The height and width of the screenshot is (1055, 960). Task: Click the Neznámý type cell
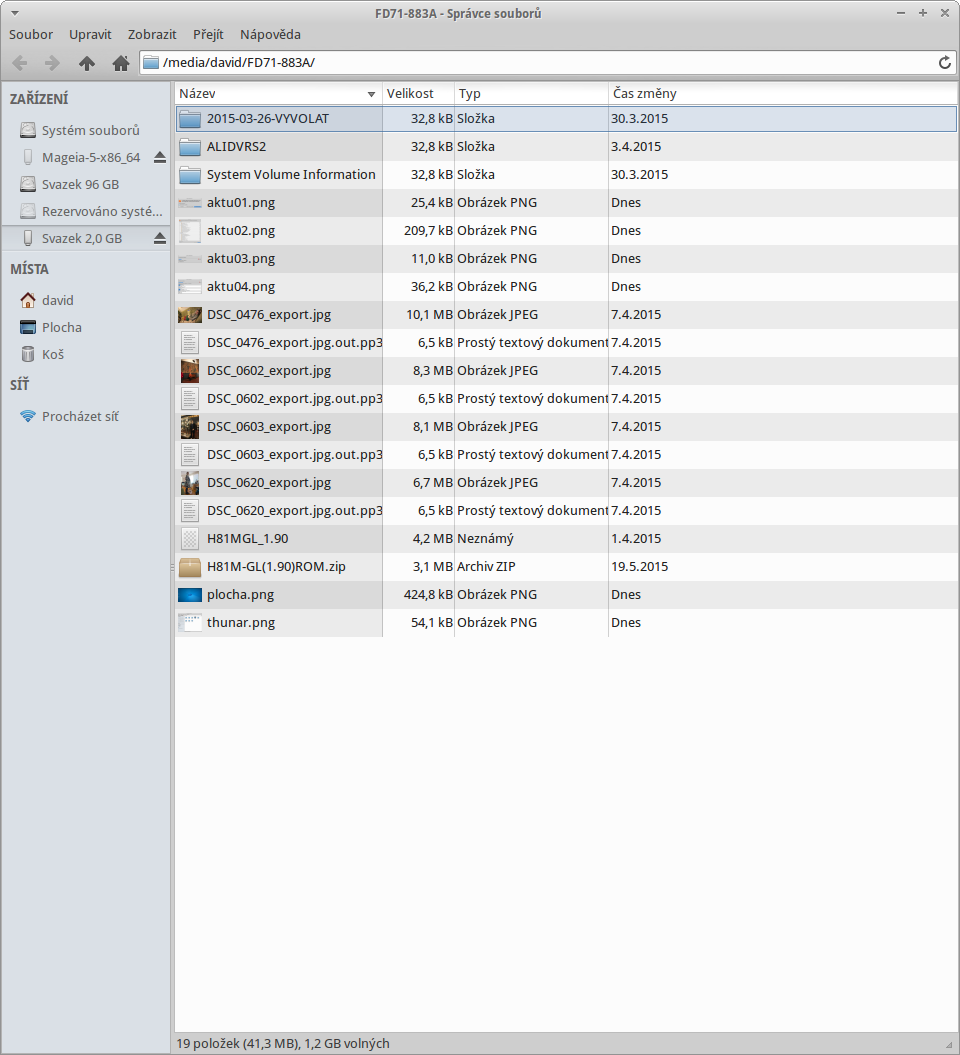[x=485, y=539]
